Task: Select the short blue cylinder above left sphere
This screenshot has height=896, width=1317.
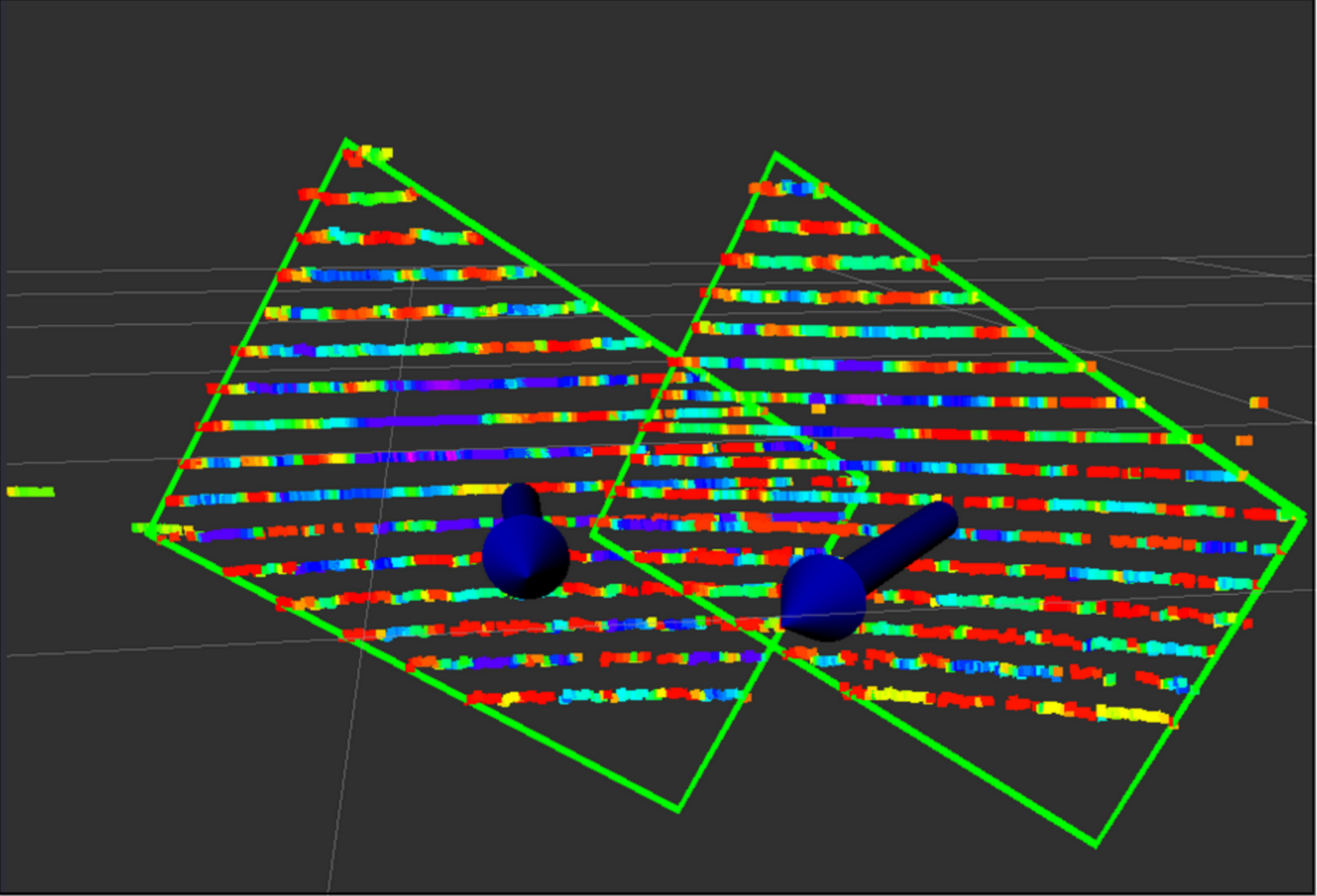Action: pyautogui.click(x=520, y=501)
